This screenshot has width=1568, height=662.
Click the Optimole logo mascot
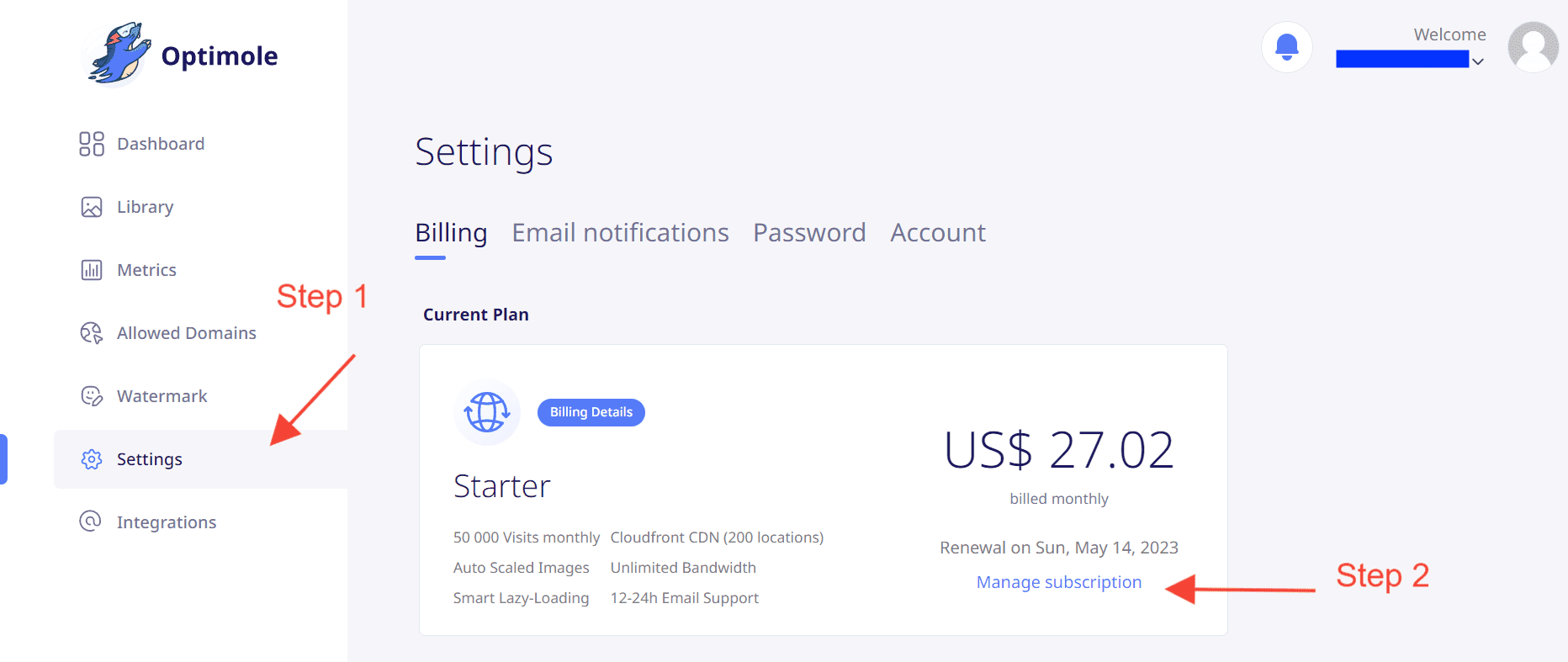pos(119,55)
